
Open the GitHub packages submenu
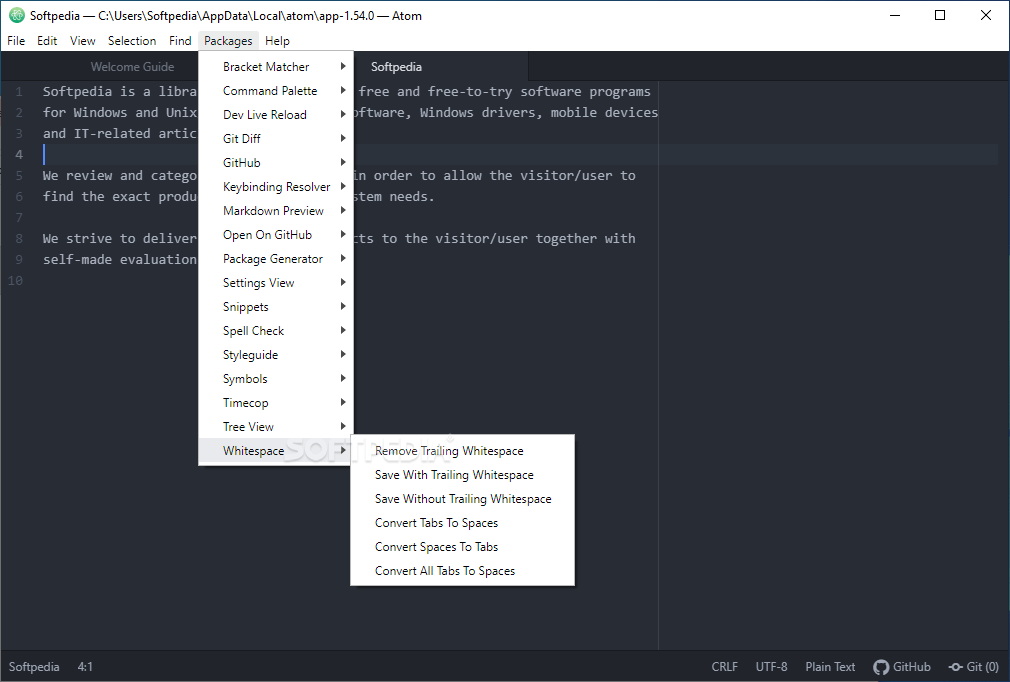point(276,163)
